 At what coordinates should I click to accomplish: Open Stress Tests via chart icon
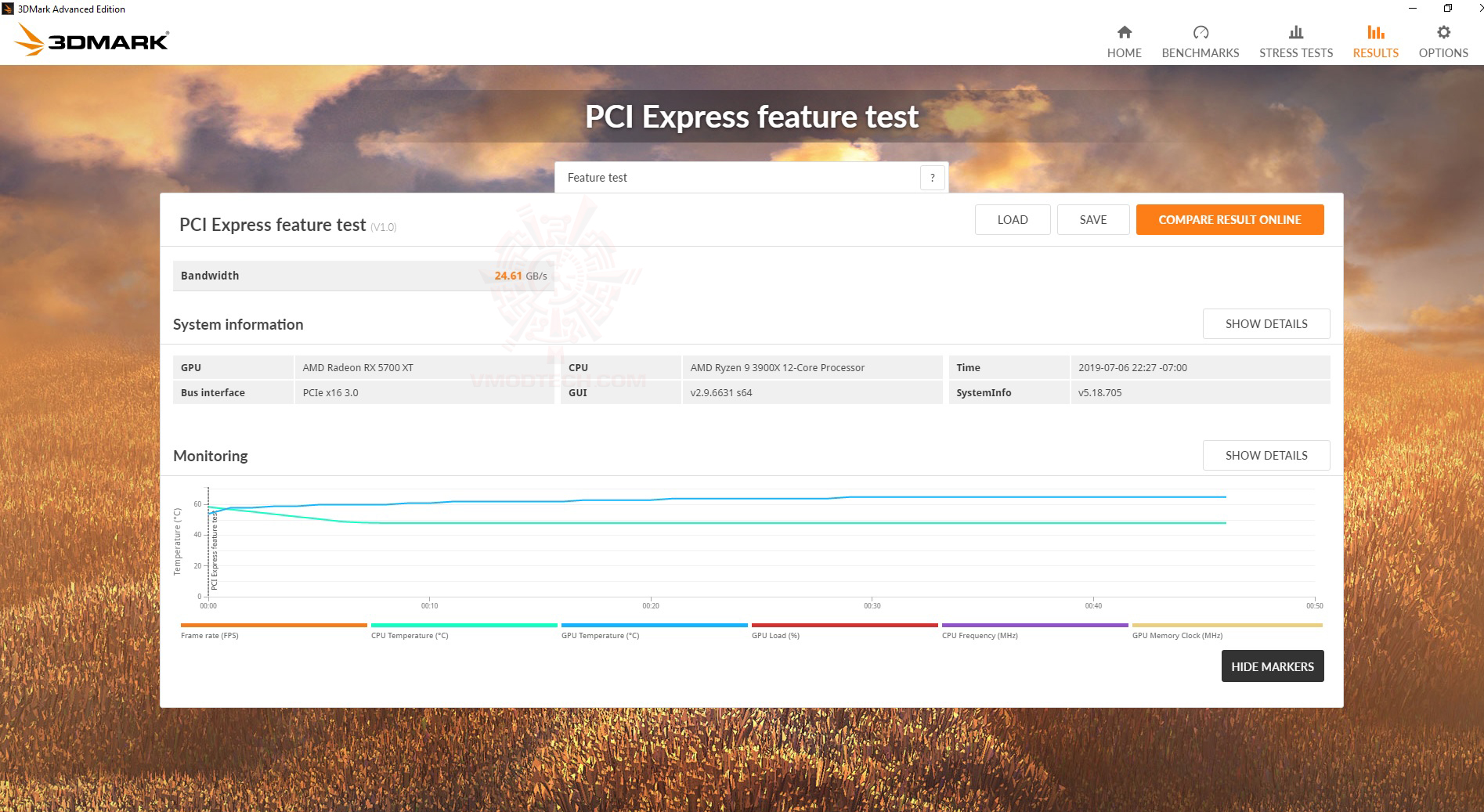click(x=1296, y=32)
